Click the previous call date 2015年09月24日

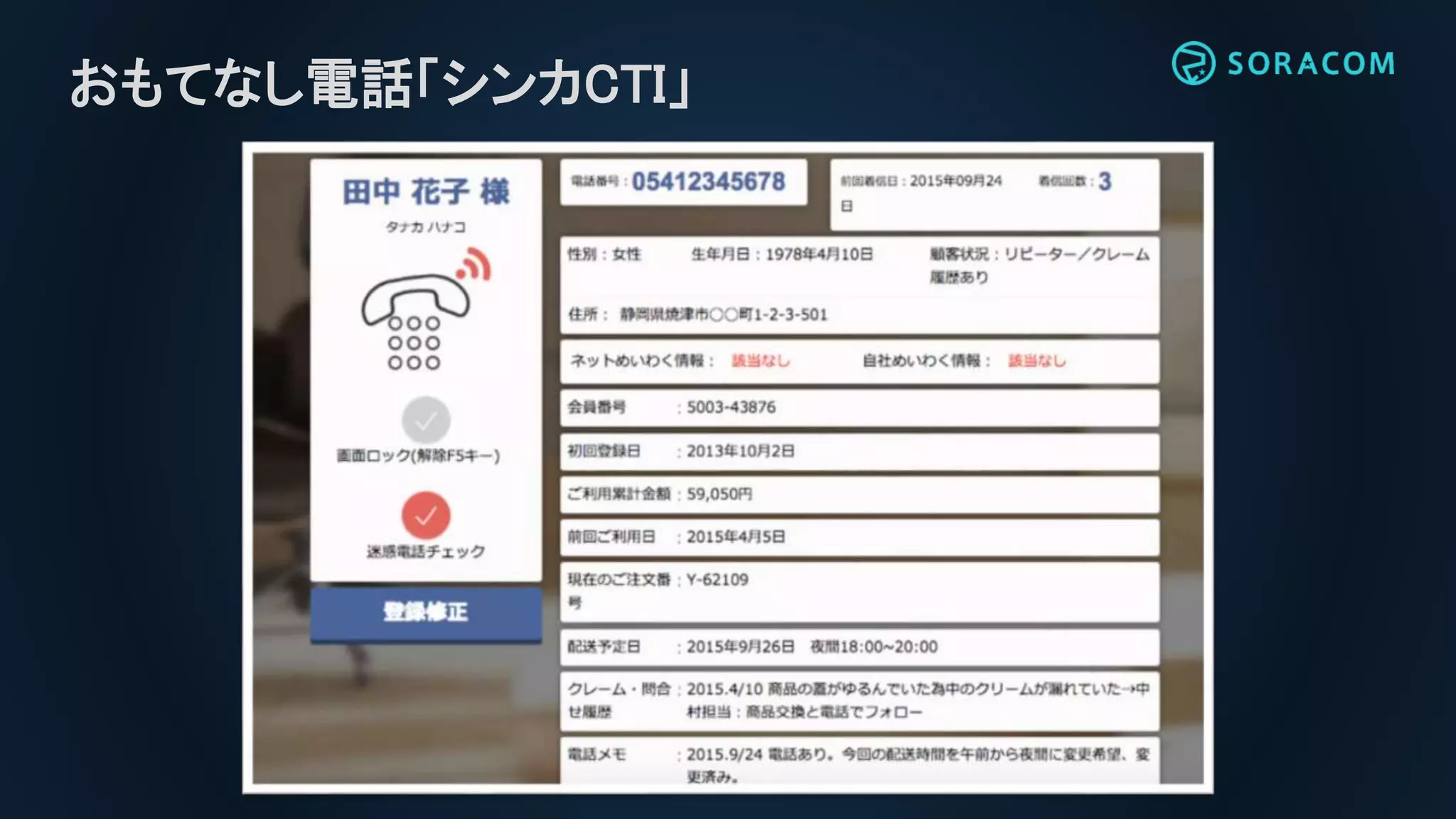coord(921,193)
